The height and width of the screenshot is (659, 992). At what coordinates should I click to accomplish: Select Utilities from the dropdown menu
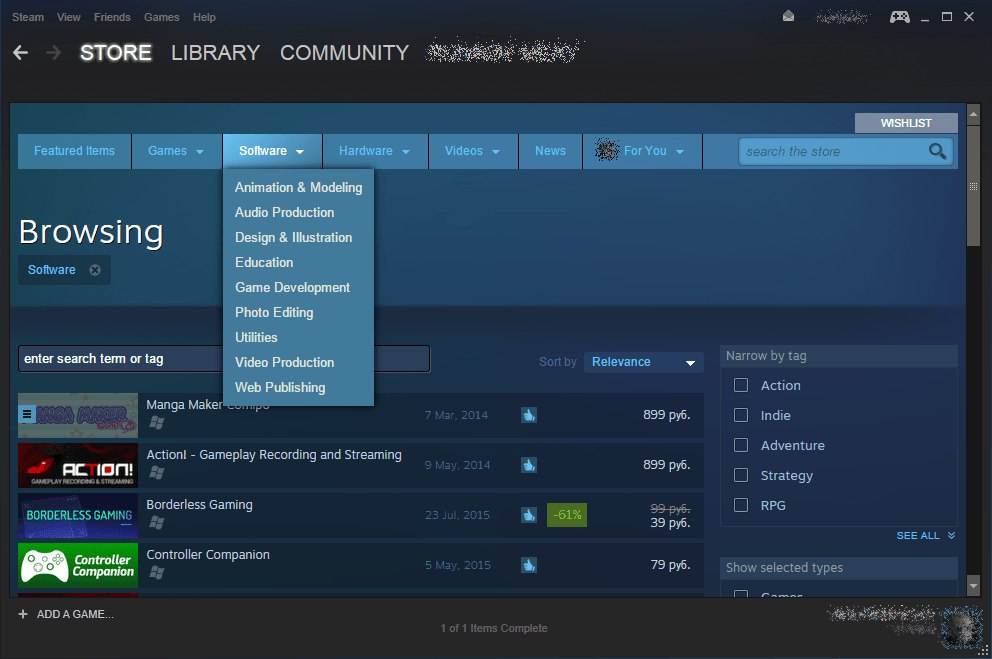point(299,337)
